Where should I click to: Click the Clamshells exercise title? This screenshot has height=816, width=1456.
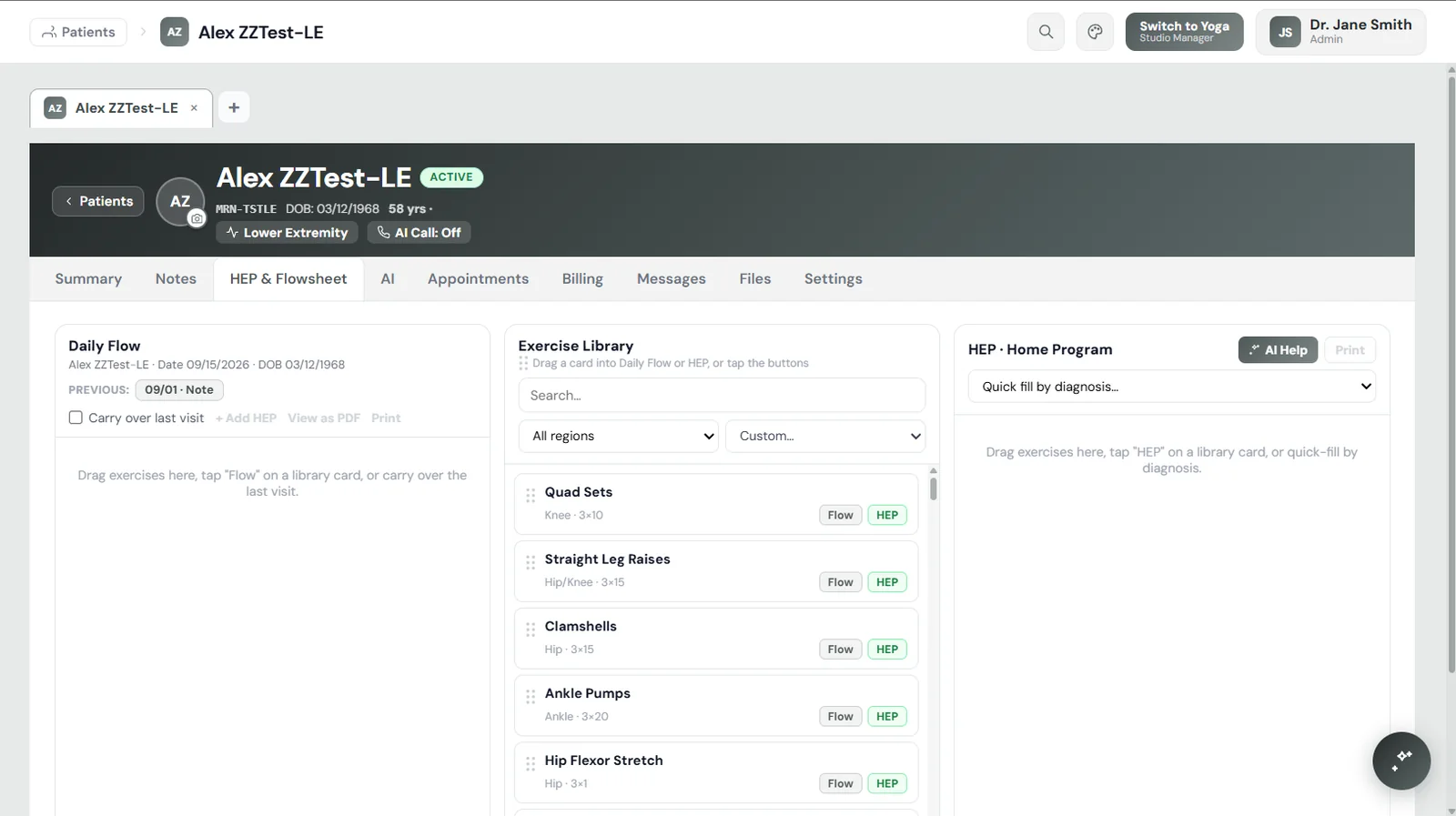[581, 627]
